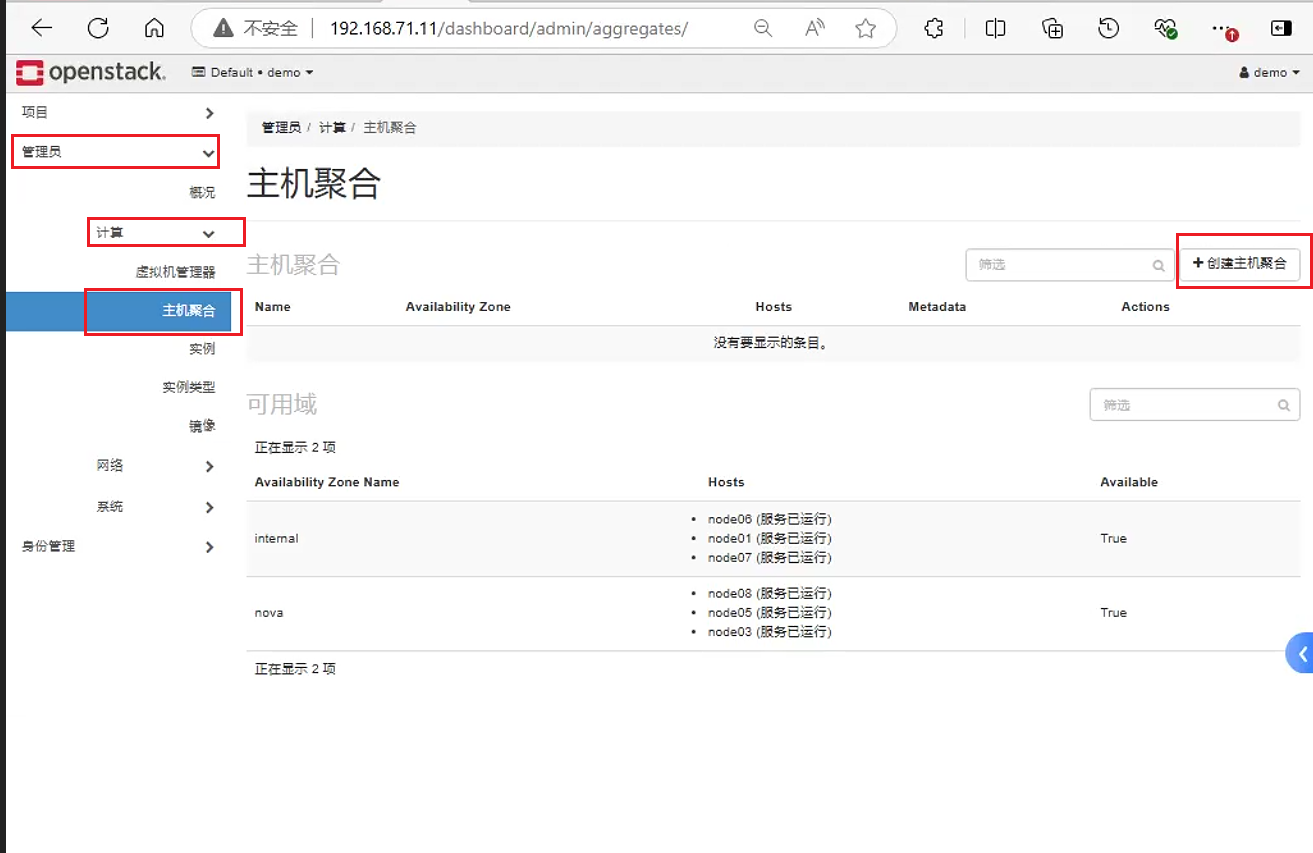Open the browser collections icon
This screenshot has width=1313, height=853.
[x=1052, y=28]
